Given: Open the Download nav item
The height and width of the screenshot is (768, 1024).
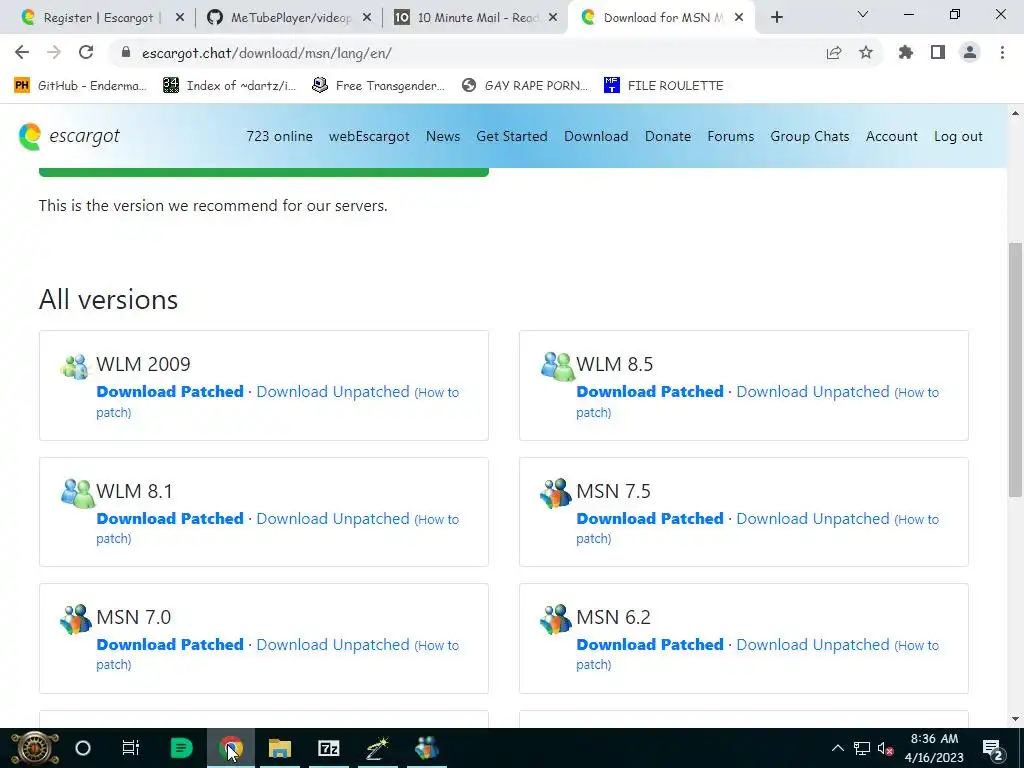Looking at the screenshot, I should tap(596, 136).
